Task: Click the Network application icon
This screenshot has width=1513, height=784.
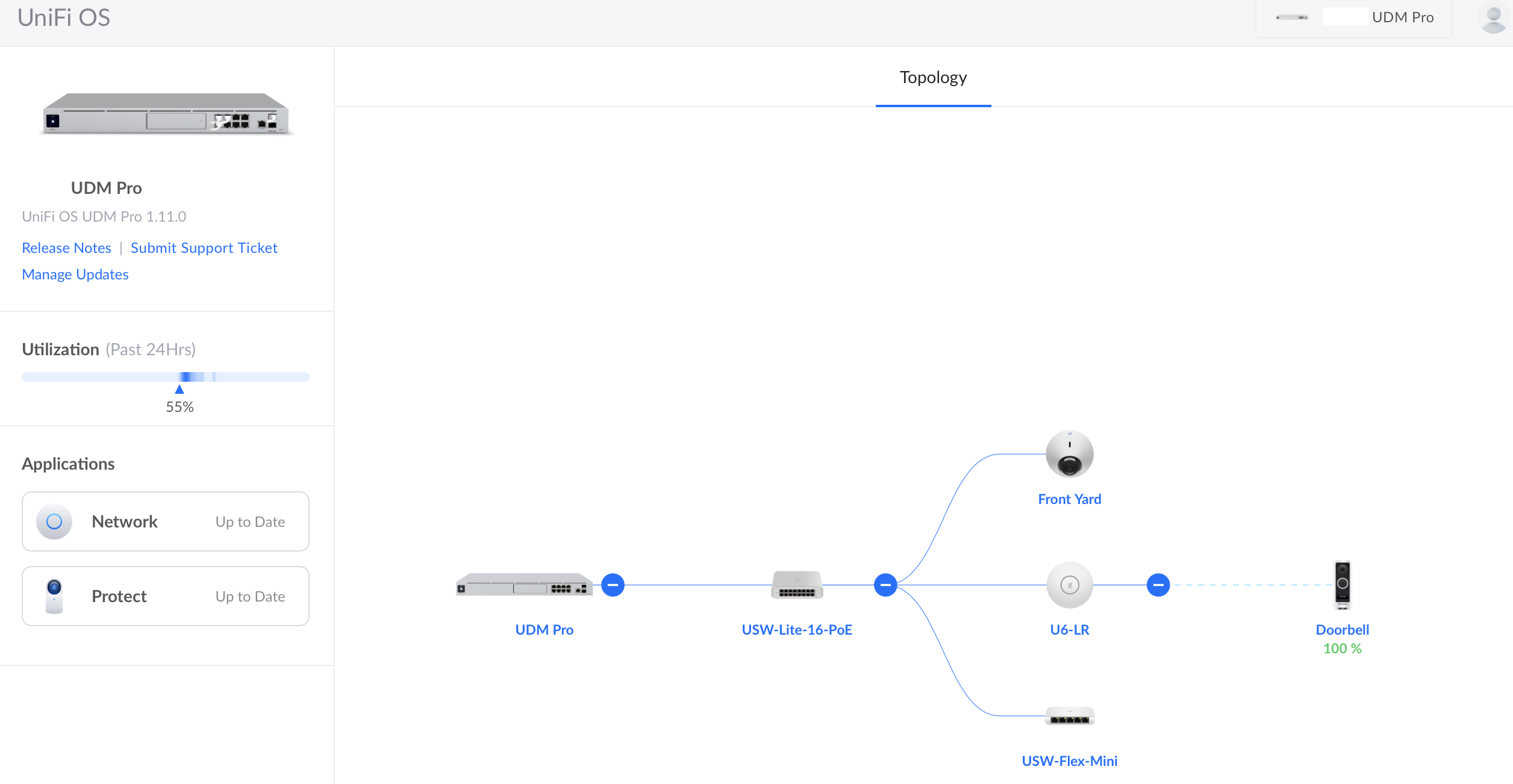Action: click(54, 521)
